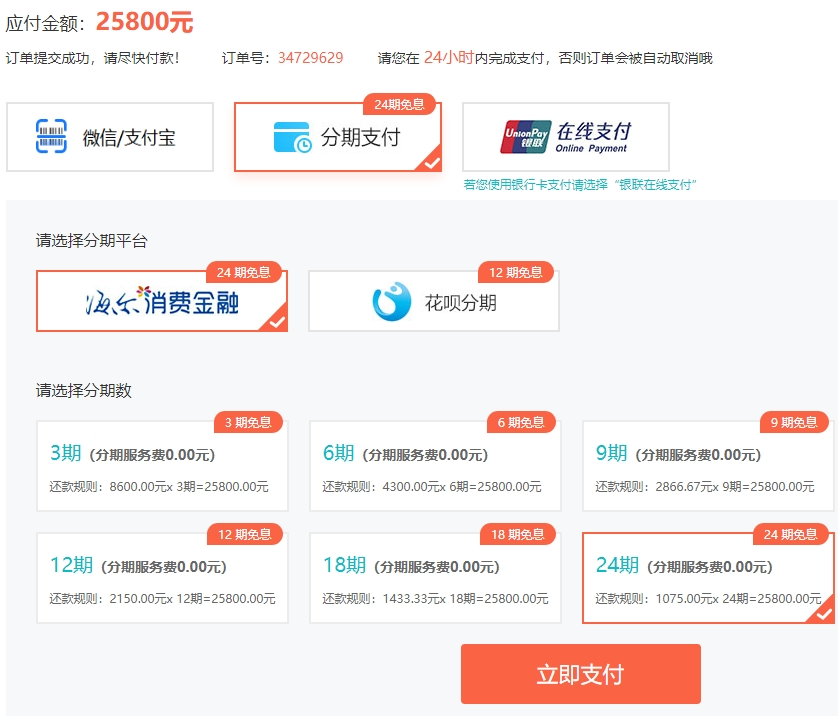This screenshot has height=716, width=838.
Task: Choose the 9期 installment plan
Action: [x=707, y=467]
